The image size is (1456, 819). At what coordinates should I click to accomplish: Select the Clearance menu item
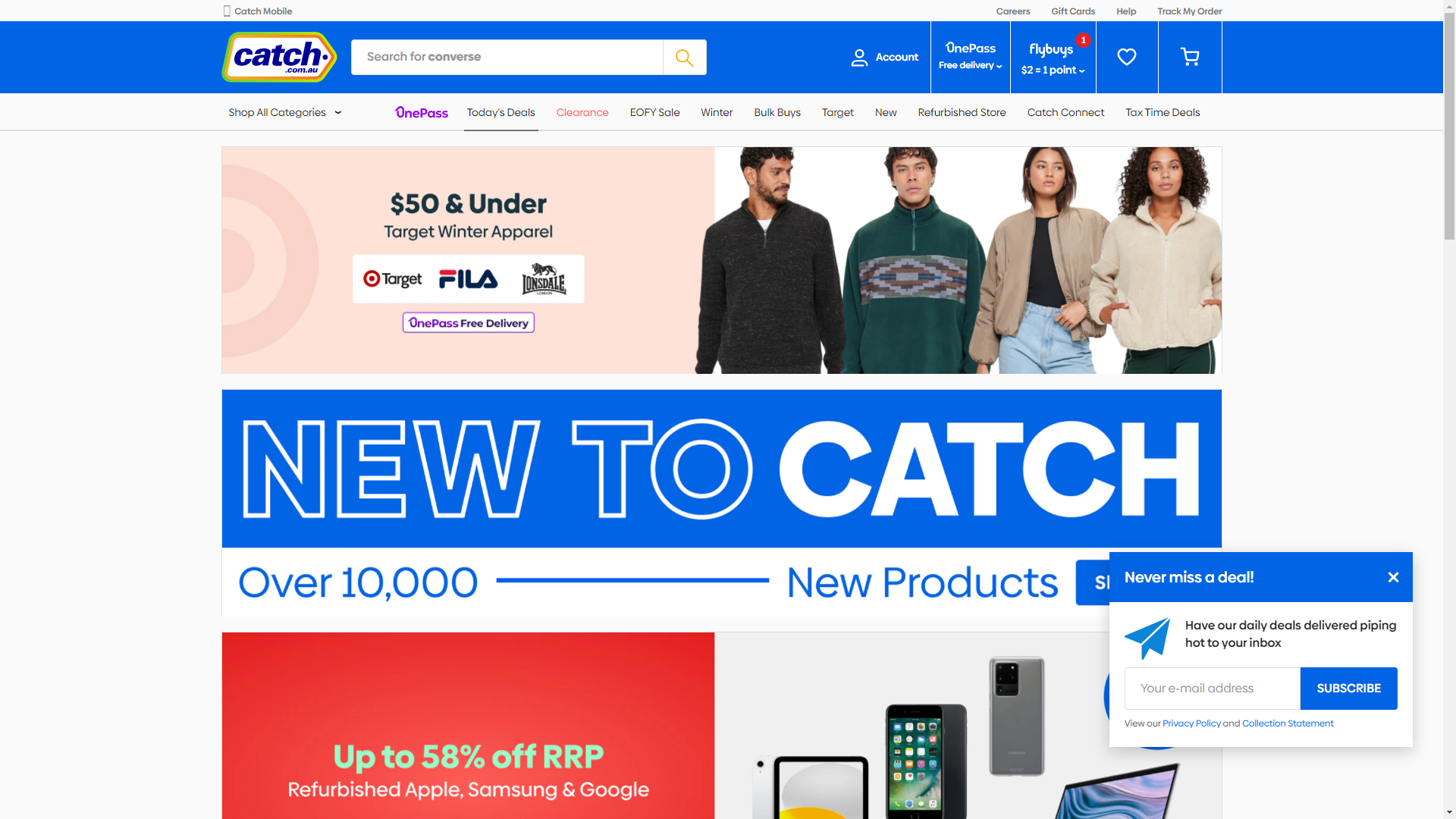(582, 112)
